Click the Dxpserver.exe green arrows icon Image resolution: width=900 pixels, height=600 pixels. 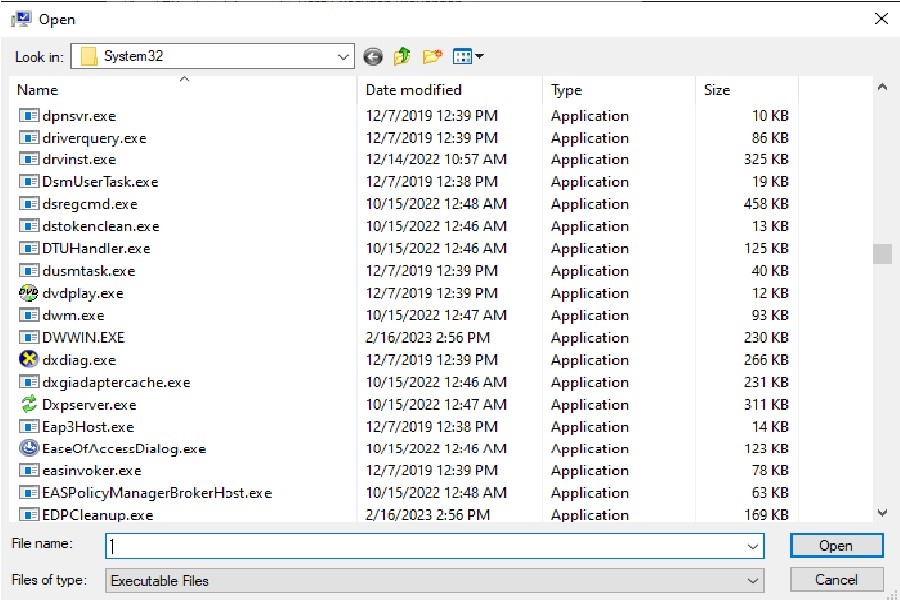29,405
